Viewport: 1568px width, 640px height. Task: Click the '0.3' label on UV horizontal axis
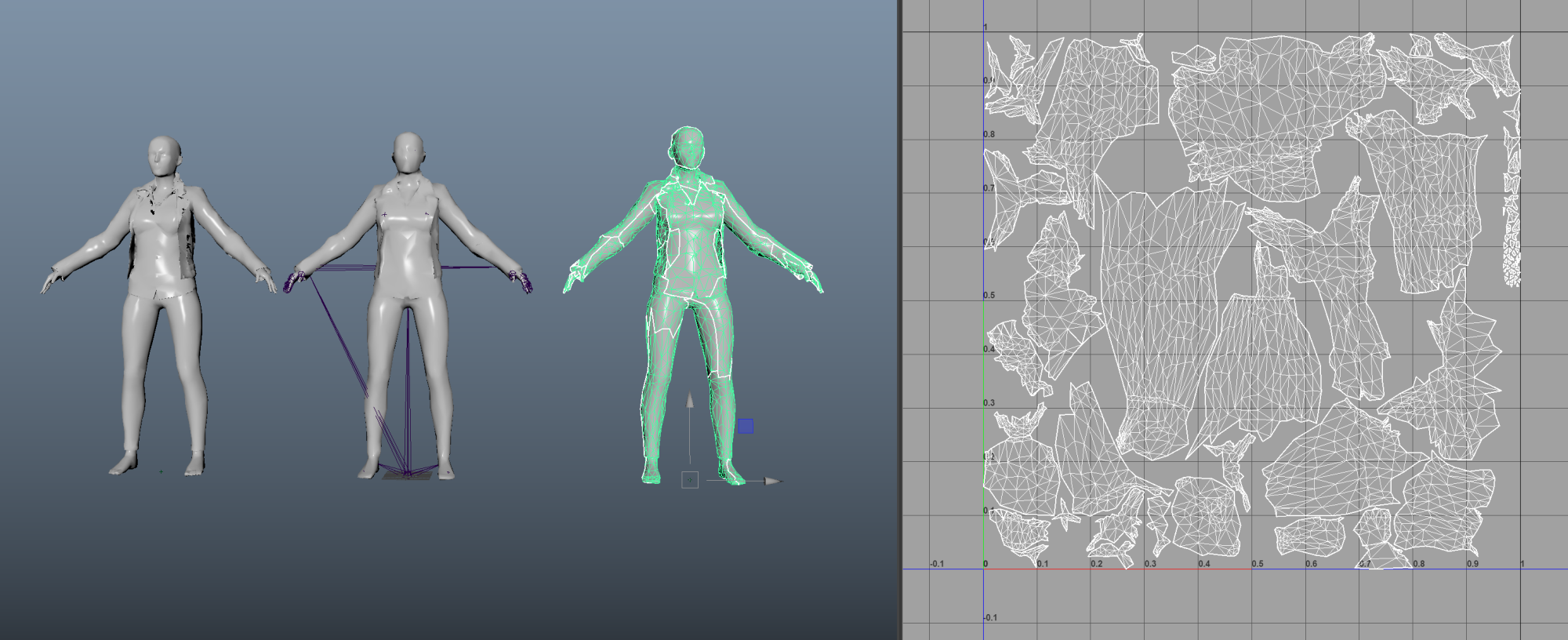point(1150,564)
